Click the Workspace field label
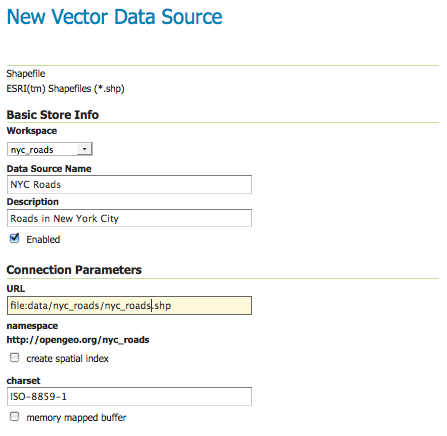Screen dimensions: 447x436 (32, 131)
